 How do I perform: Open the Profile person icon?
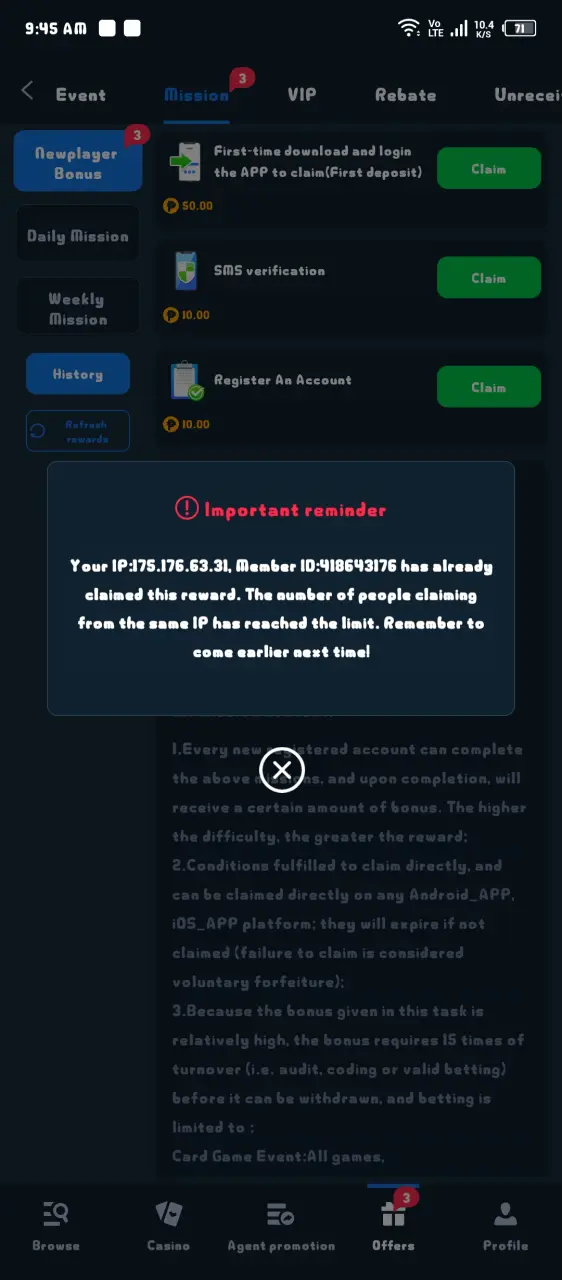pyautogui.click(x=505, y=1214)
